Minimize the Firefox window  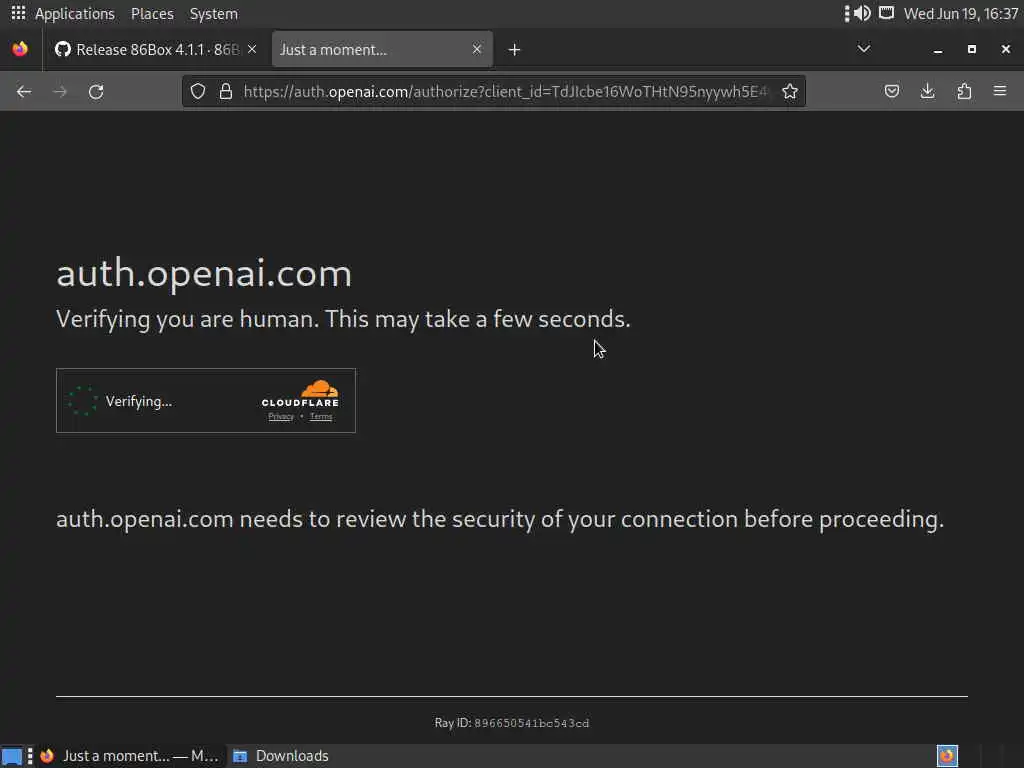pyautogui.click(x=938, y=50)
